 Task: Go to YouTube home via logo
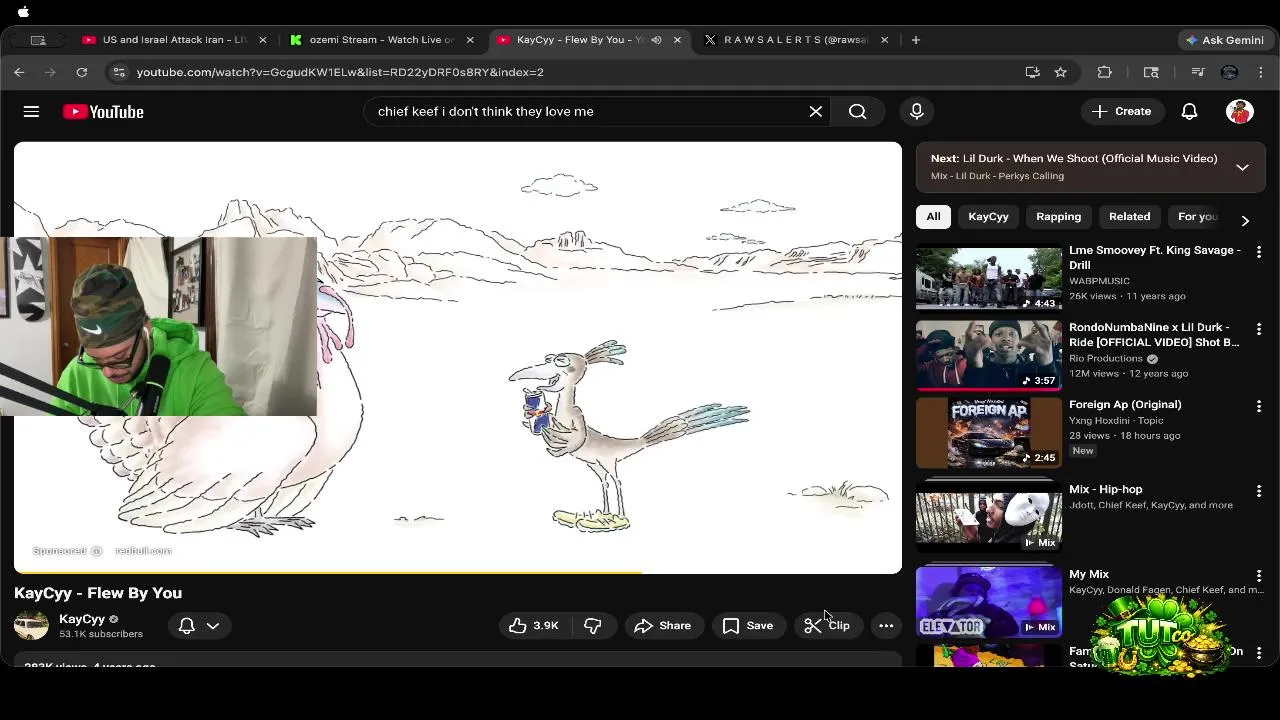click(103, 111)
